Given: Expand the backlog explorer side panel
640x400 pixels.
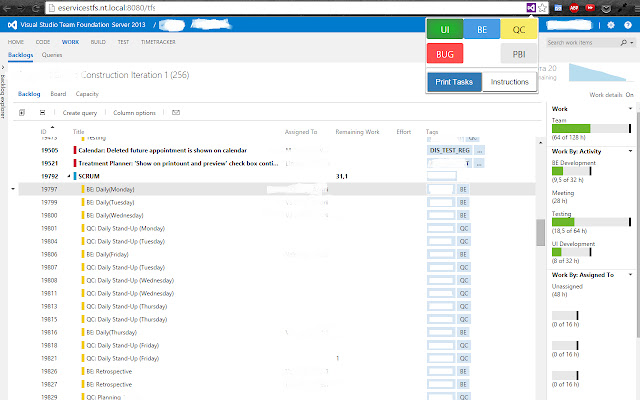Looking at the screenshot, I should click(3, 67).
